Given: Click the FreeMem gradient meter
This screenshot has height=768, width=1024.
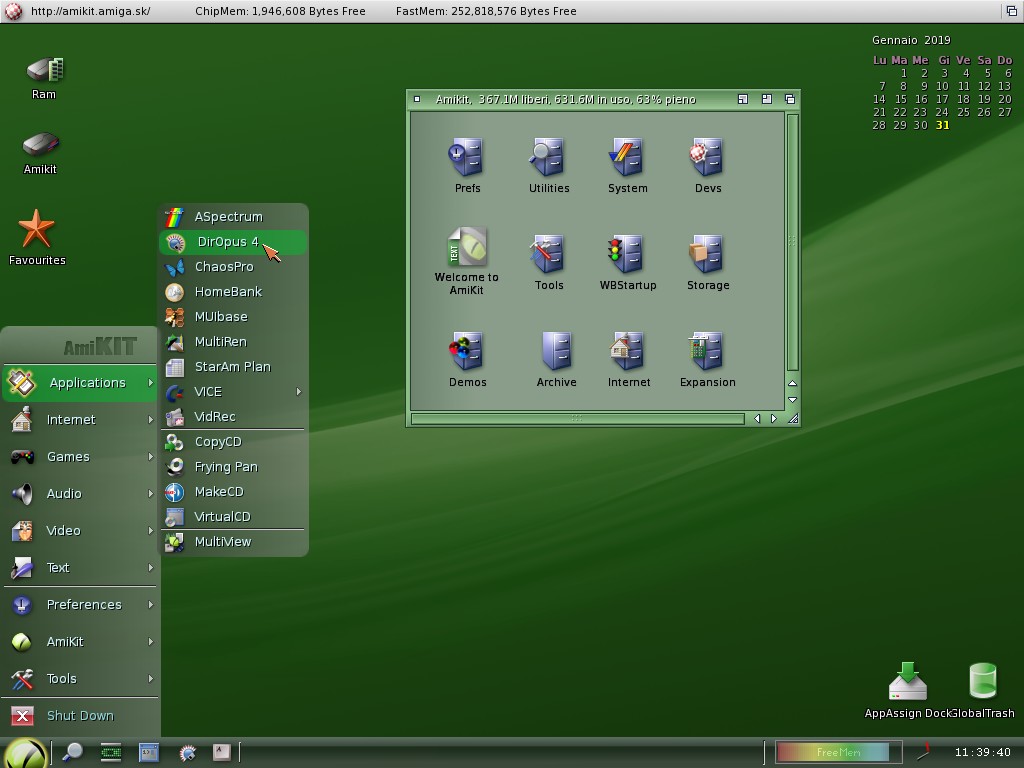Looking at the screenshot, I should click(x=832, y=752).
